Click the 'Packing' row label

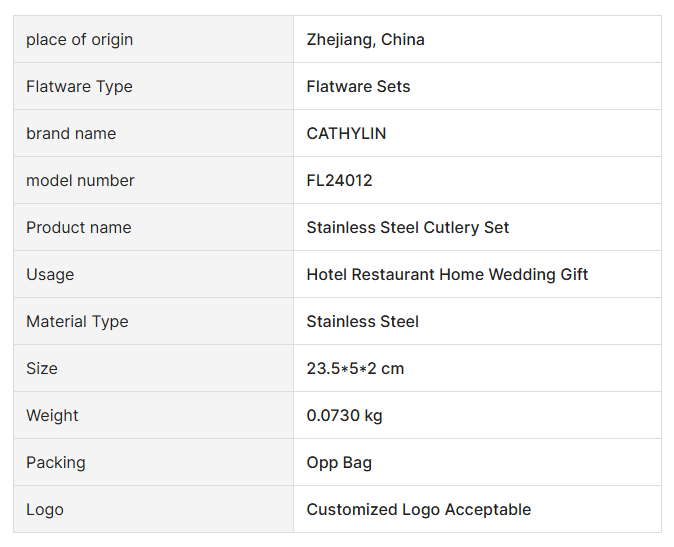[x=56, y=463]
